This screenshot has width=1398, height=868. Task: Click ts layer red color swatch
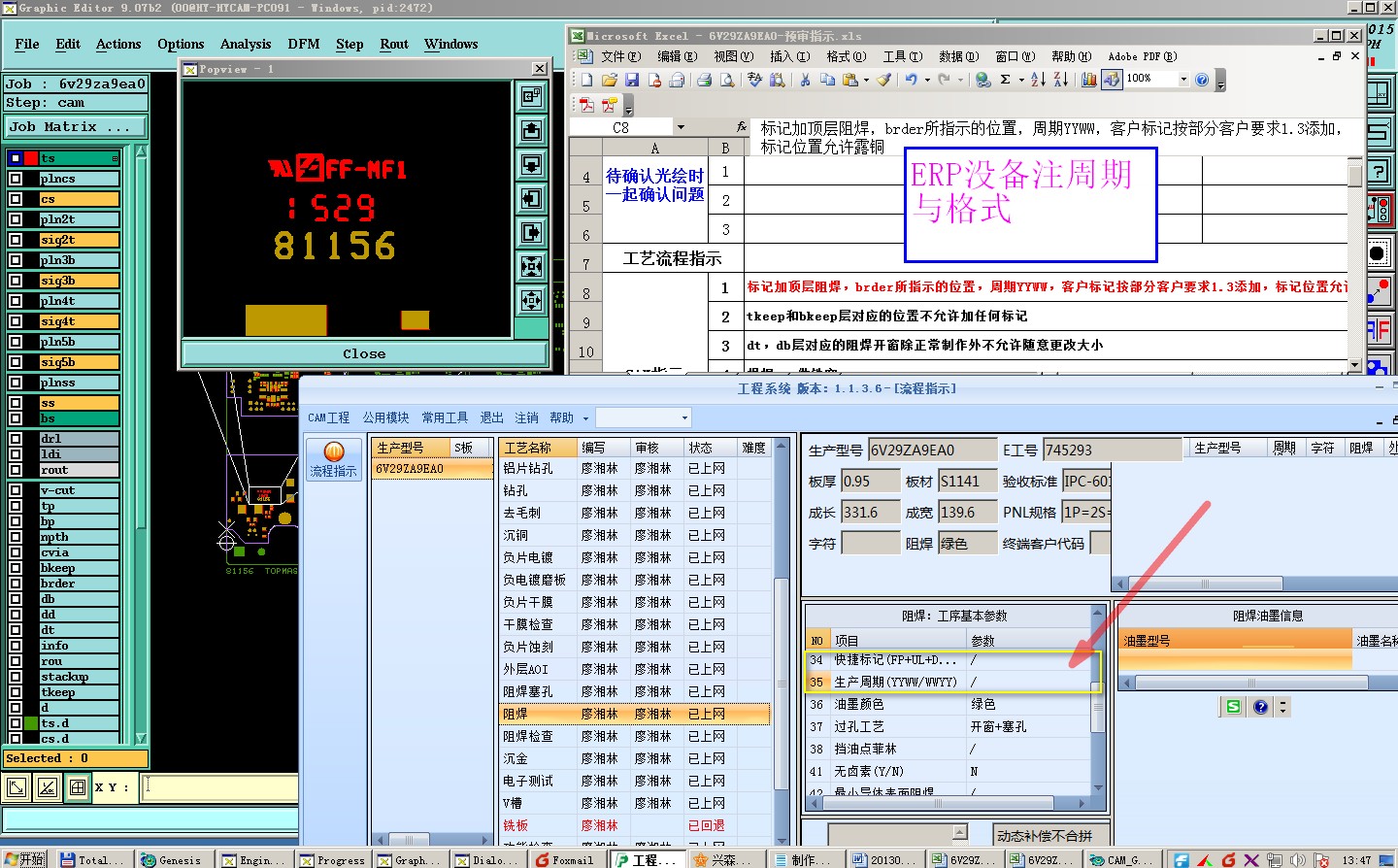tap(31, 158)
